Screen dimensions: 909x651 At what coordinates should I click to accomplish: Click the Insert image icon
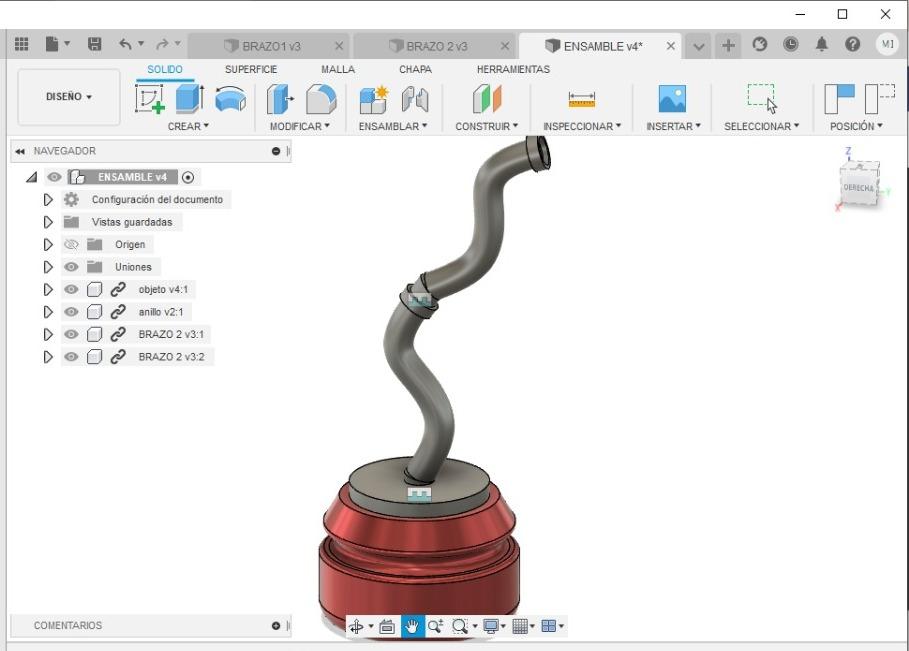point(672,99)
